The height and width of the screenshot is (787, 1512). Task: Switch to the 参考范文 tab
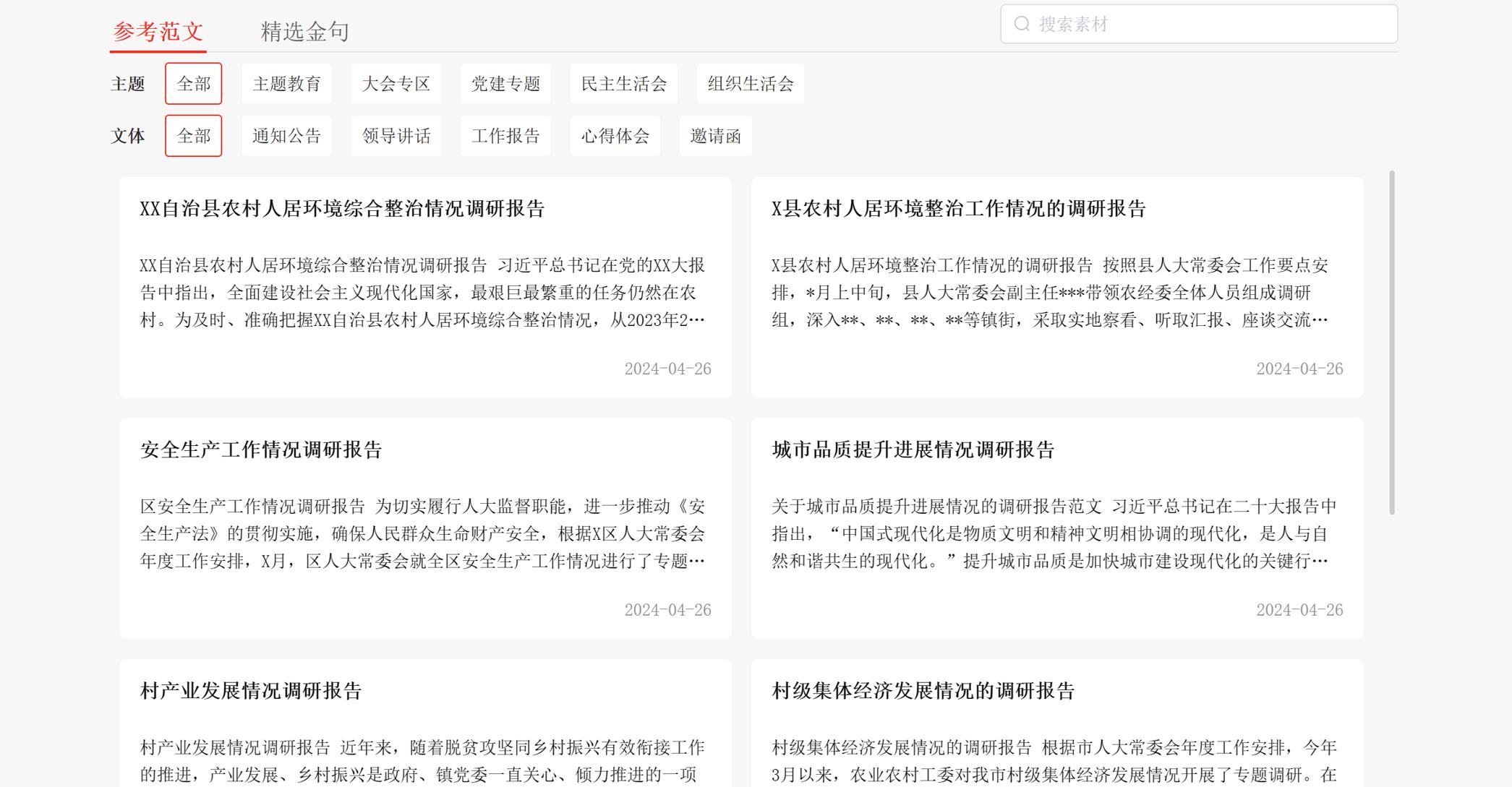click(x=158, y=31)
